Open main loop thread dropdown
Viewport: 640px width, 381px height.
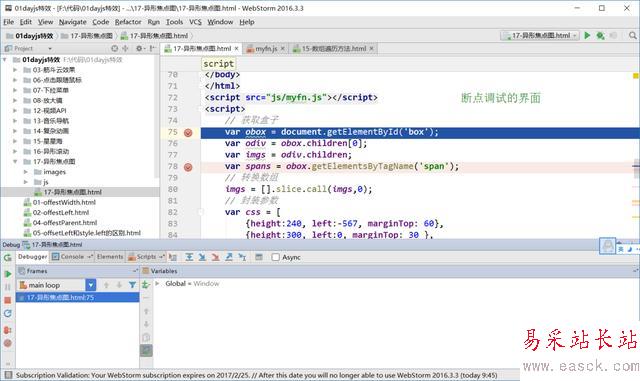(91, 285)
